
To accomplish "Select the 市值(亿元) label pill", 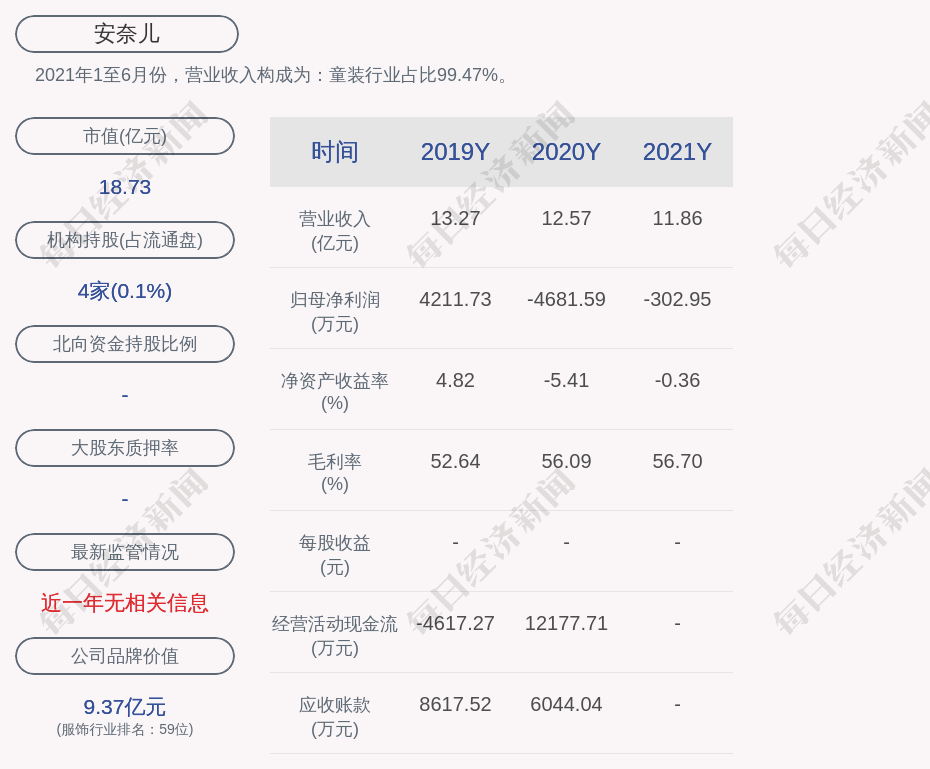I will [125, 136].
